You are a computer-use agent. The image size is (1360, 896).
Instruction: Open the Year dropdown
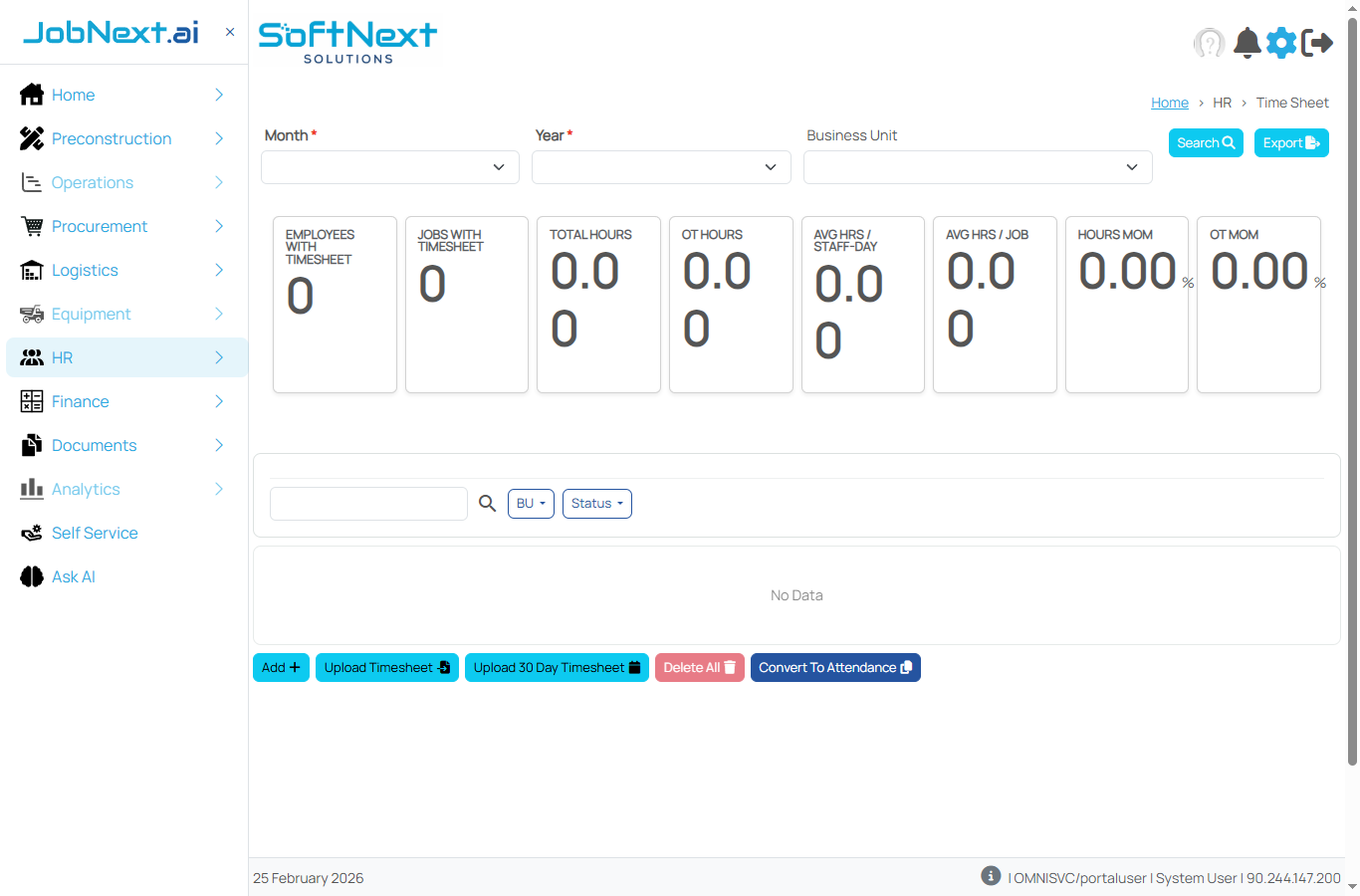point(661,166)
